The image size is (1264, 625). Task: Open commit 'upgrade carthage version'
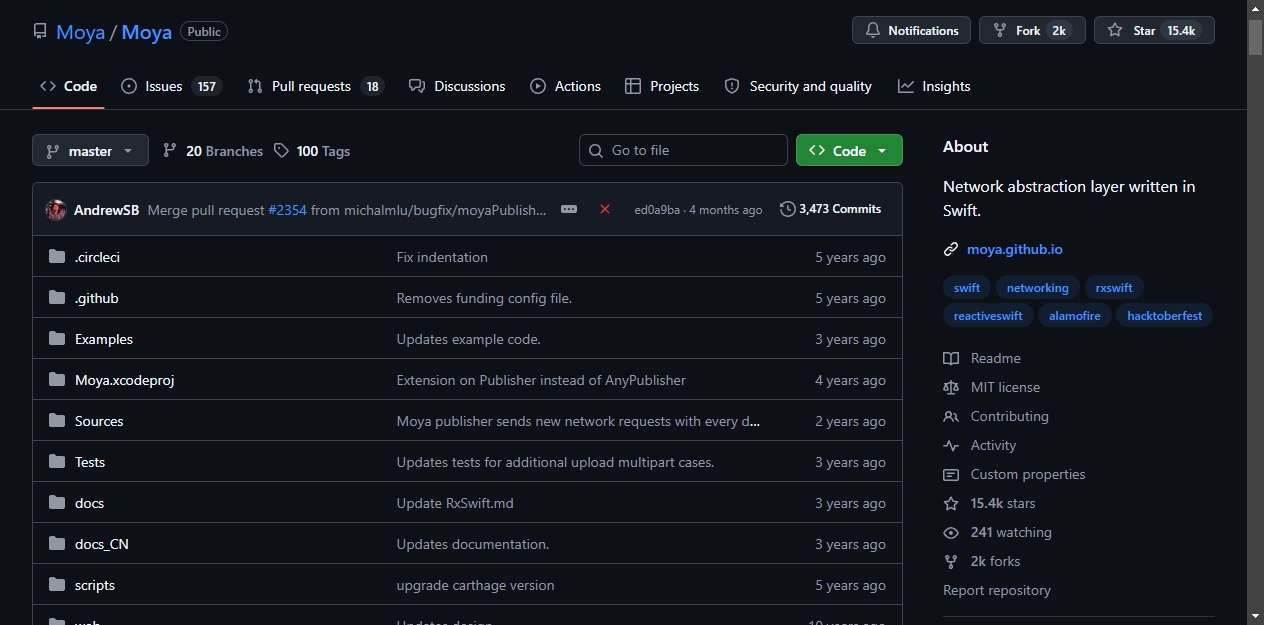tap(475, 585)
